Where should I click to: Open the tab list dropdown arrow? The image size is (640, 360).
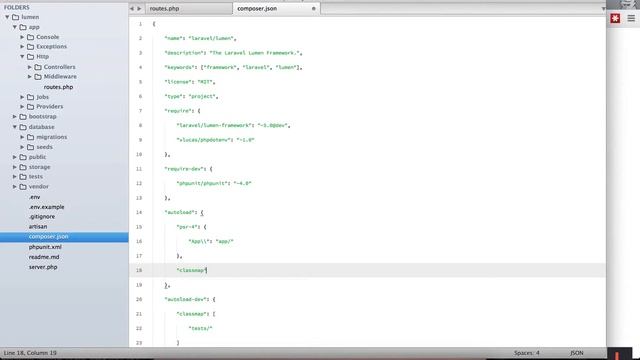tap(603, 9)
